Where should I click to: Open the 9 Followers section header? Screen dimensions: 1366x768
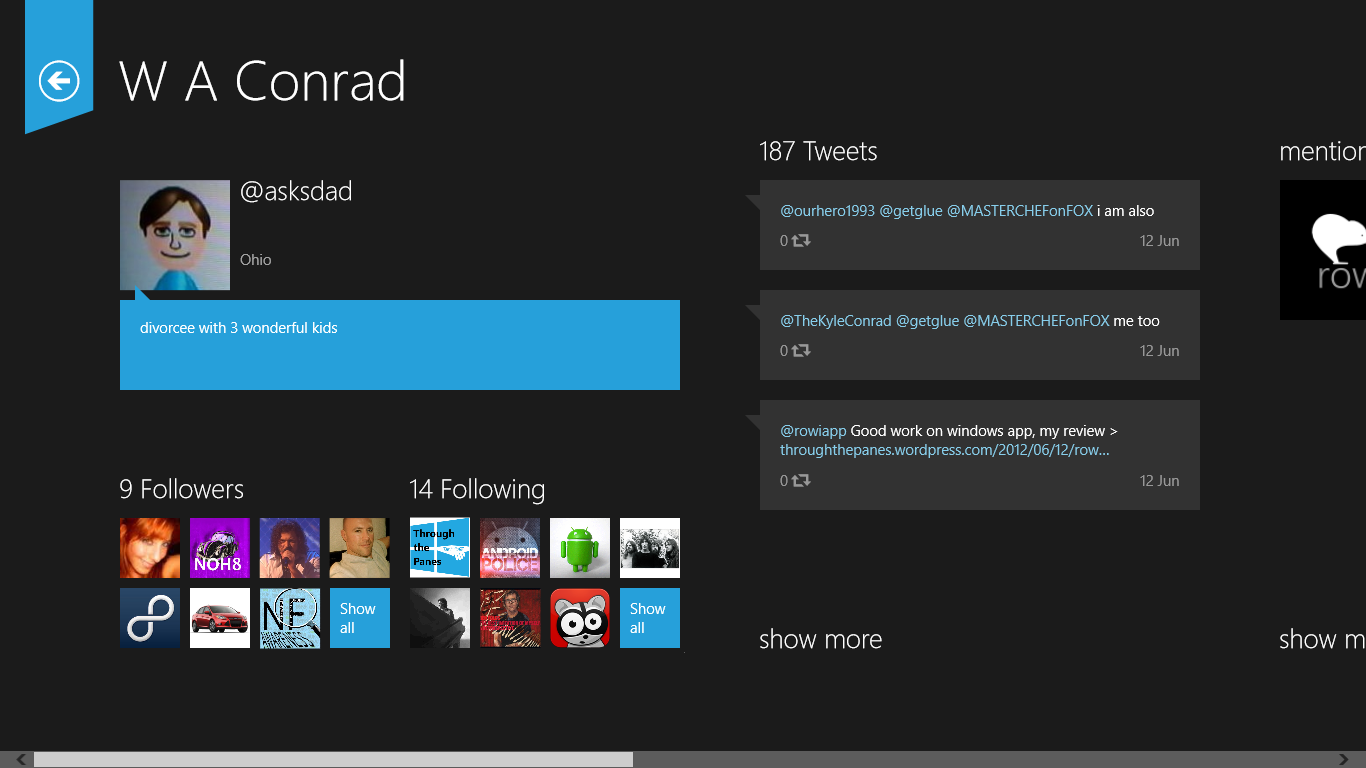tap(181, 489)
